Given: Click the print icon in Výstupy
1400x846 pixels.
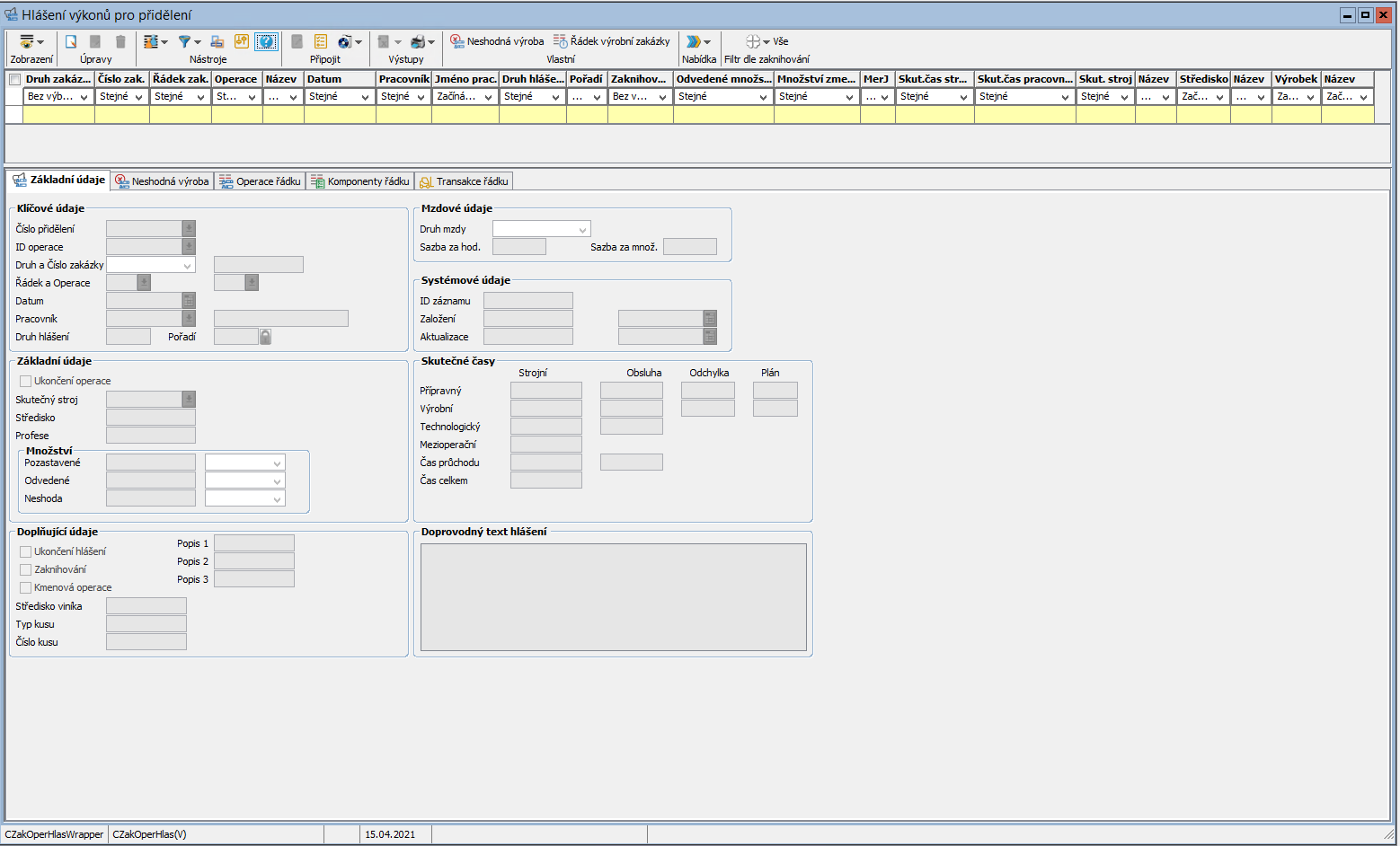Looking at the screenshot, I should point(418,41).
